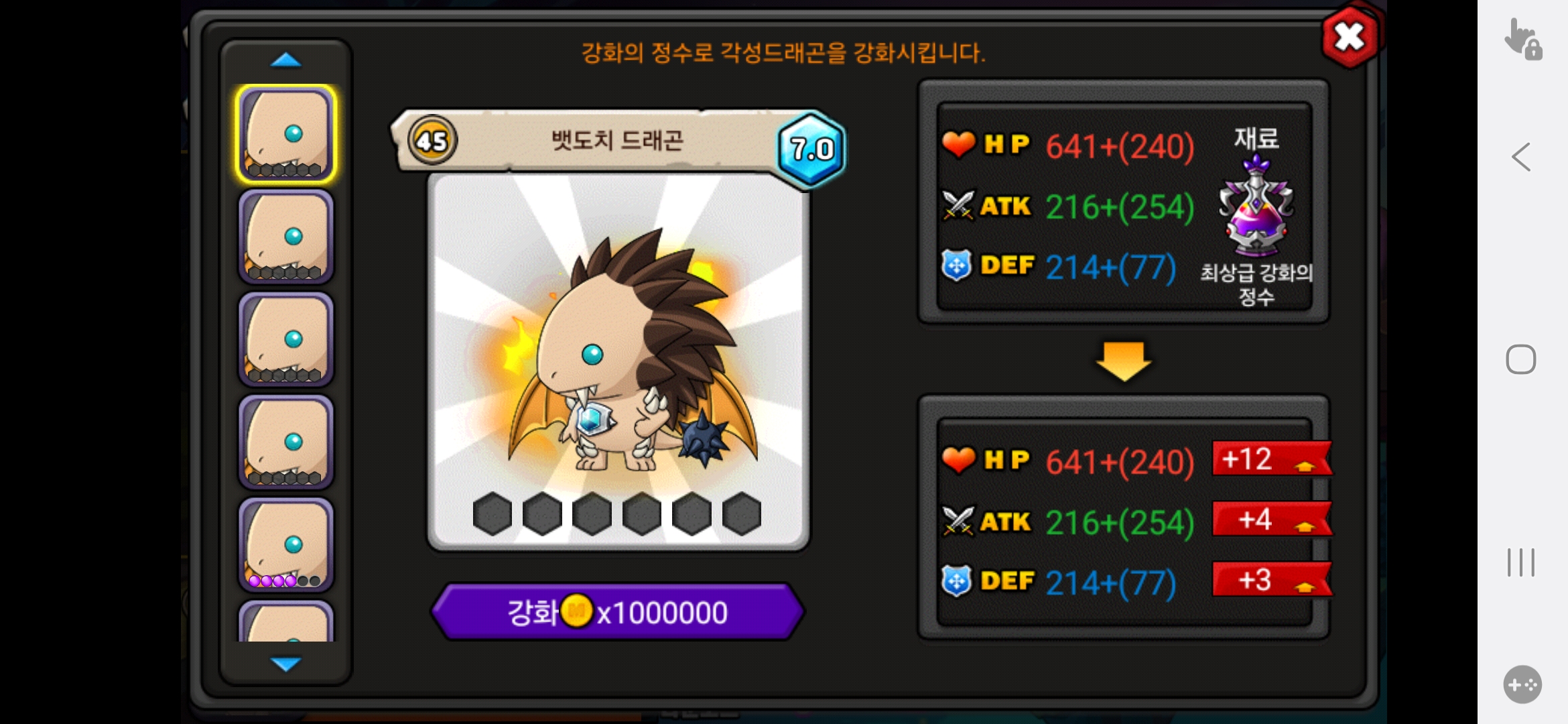
Task: Tap the gamepad icon in side bar
Action: [1522, 684]
